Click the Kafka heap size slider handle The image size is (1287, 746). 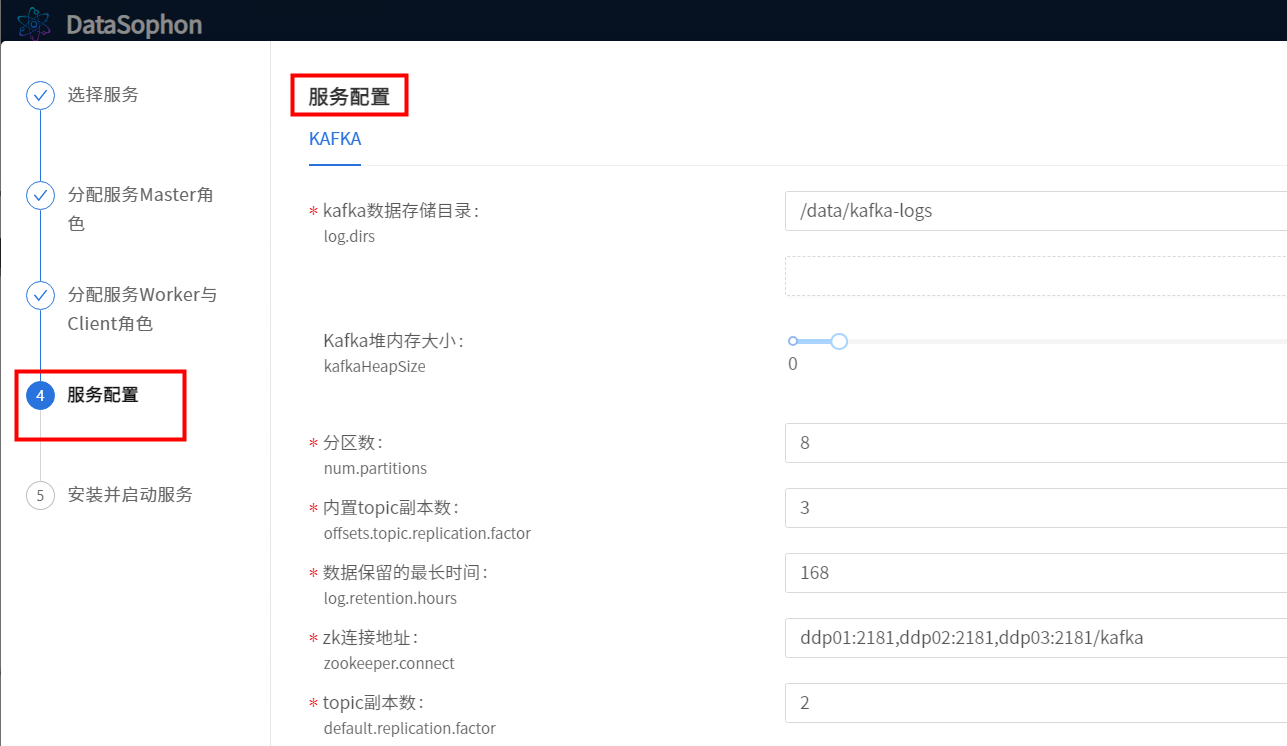coord(839,342)
